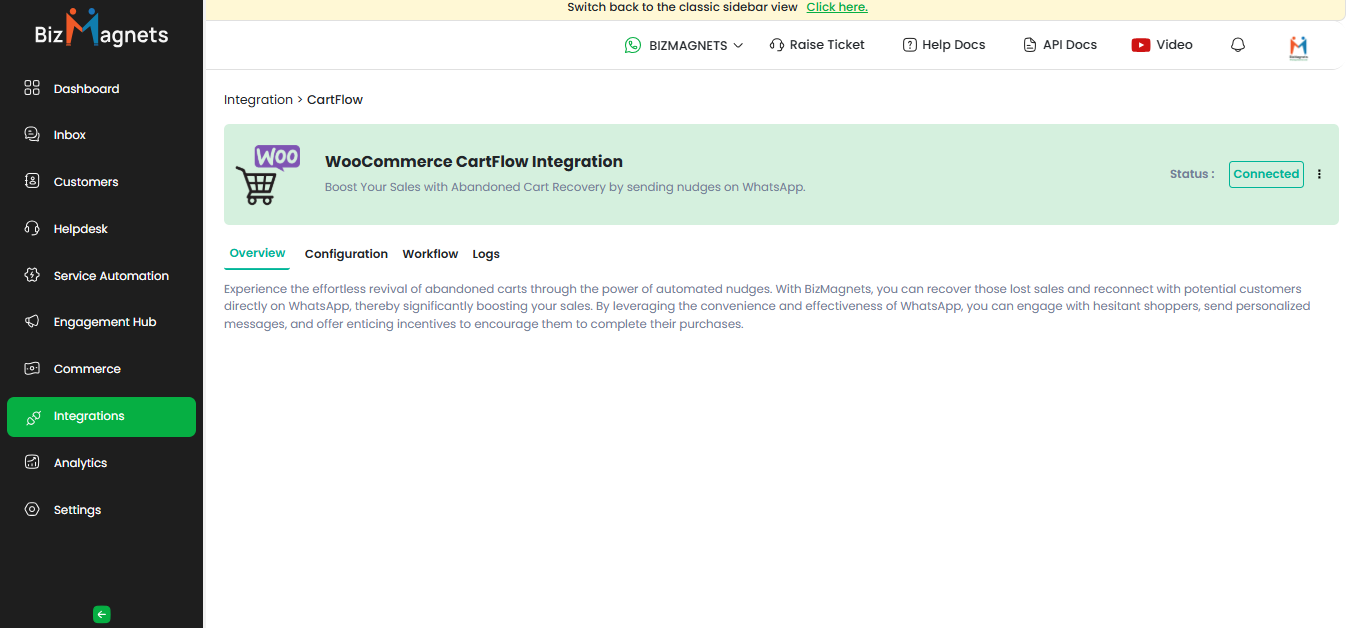
Task: Click the Raise Ticket button
Action: click(817, 45)
